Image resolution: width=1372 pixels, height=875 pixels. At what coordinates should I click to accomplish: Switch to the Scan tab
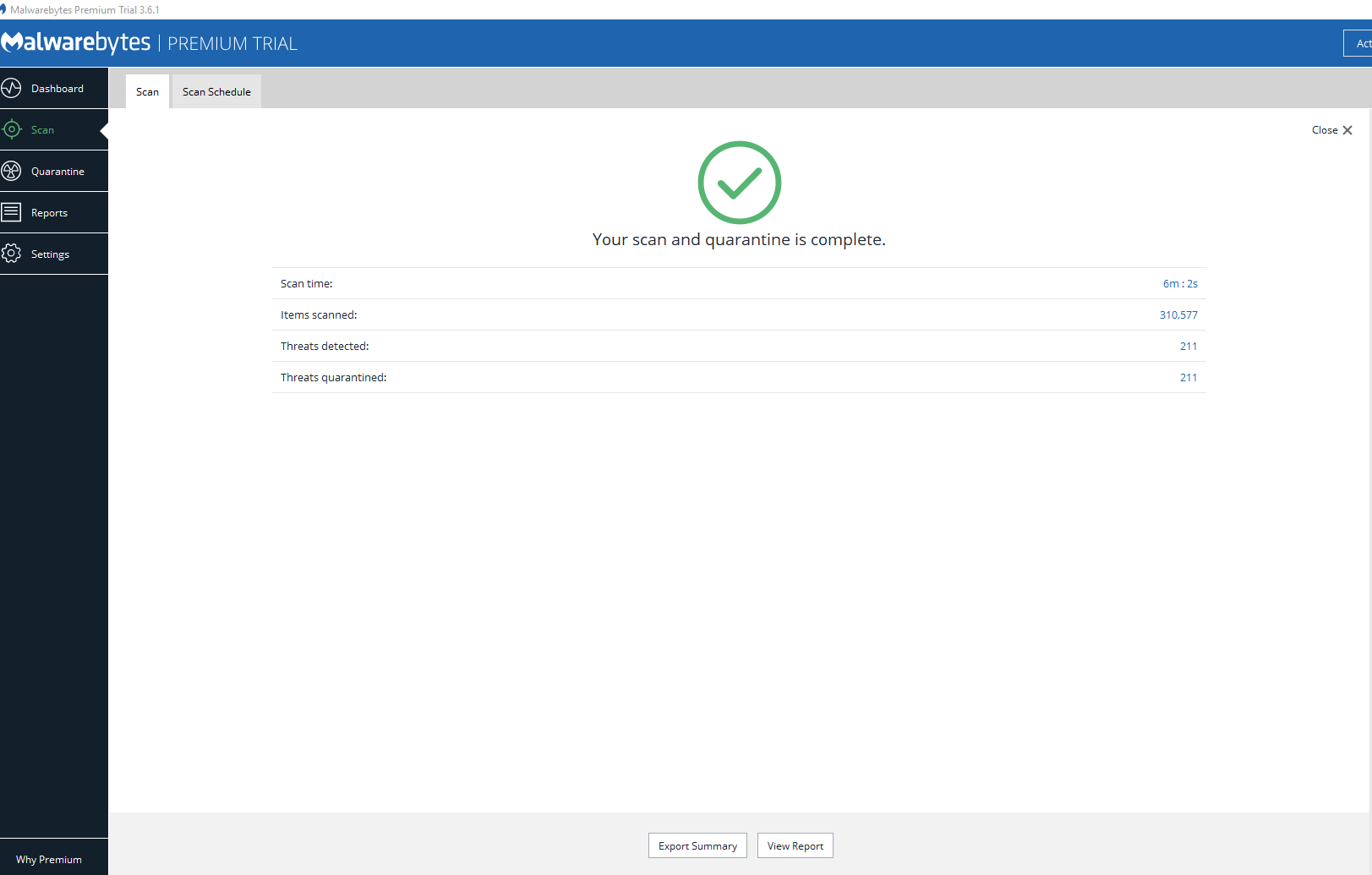pos(147,91)
